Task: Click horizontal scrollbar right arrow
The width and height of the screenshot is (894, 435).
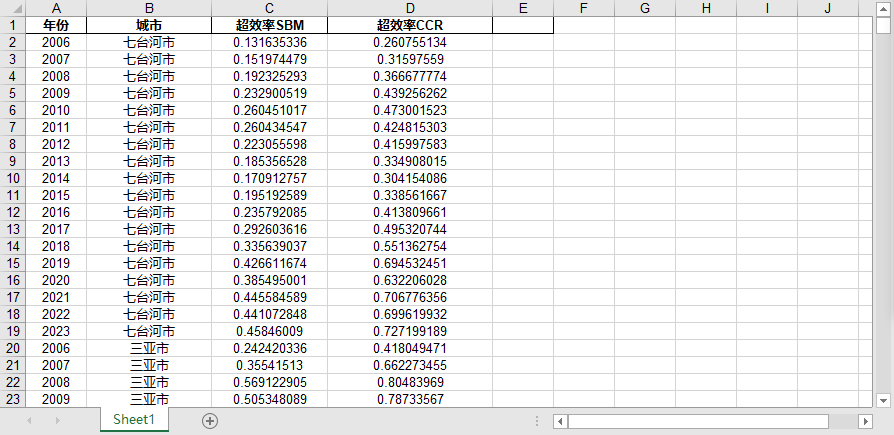Action: (x=865, y=421)
